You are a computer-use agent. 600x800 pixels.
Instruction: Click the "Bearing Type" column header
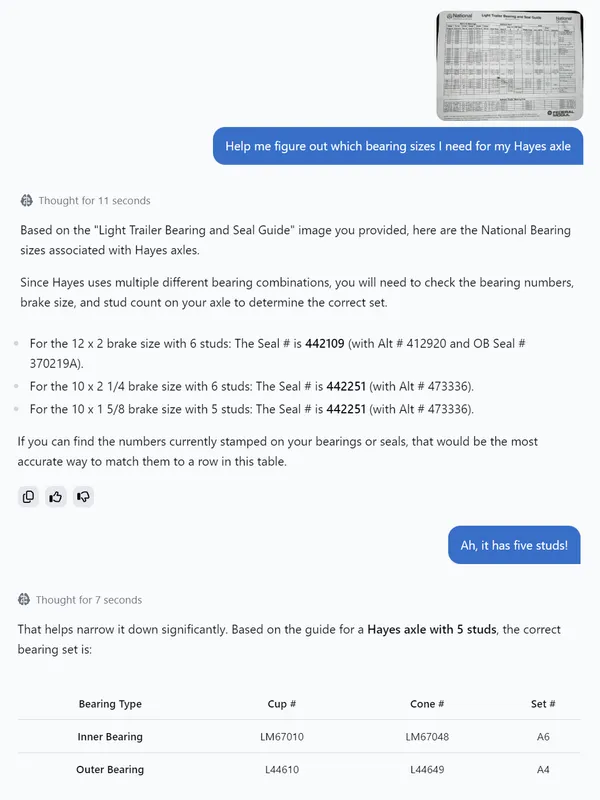coord(110,704)
